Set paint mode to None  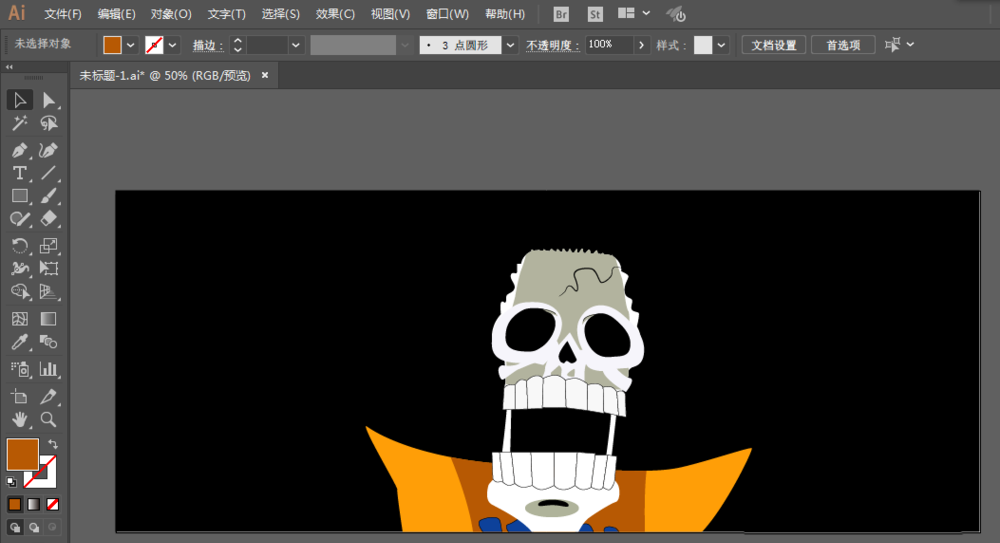click(x=53, y=504)
